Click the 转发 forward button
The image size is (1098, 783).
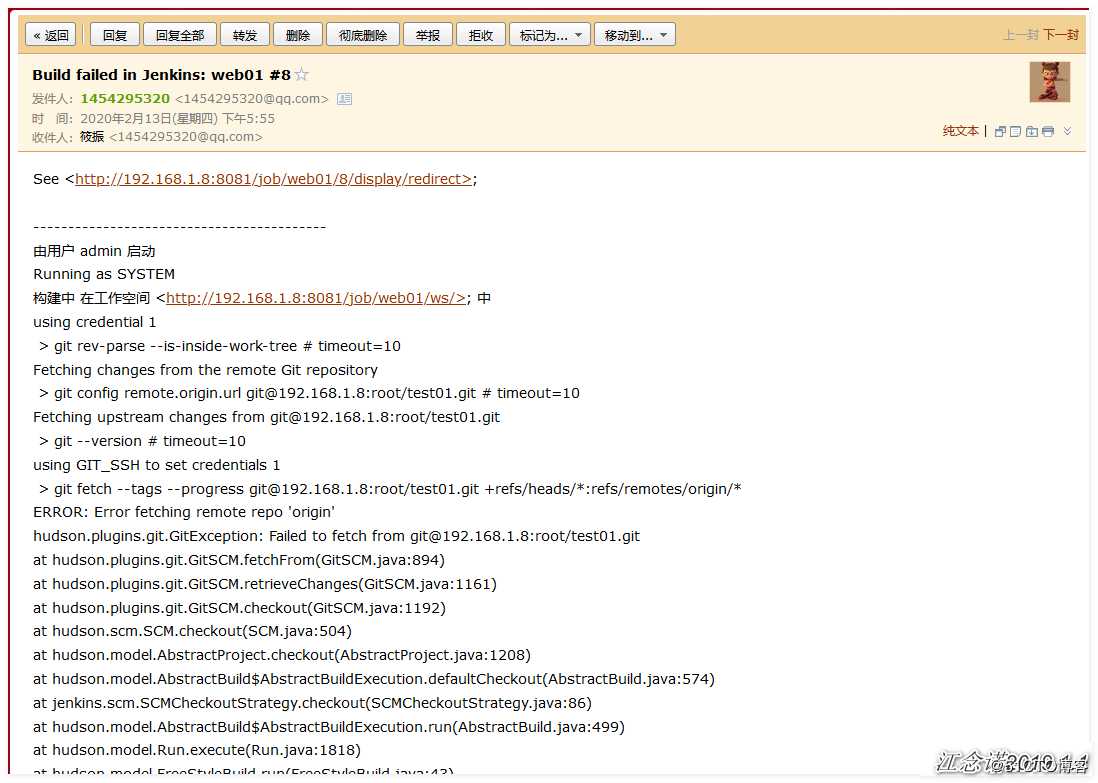pos(245,35)
